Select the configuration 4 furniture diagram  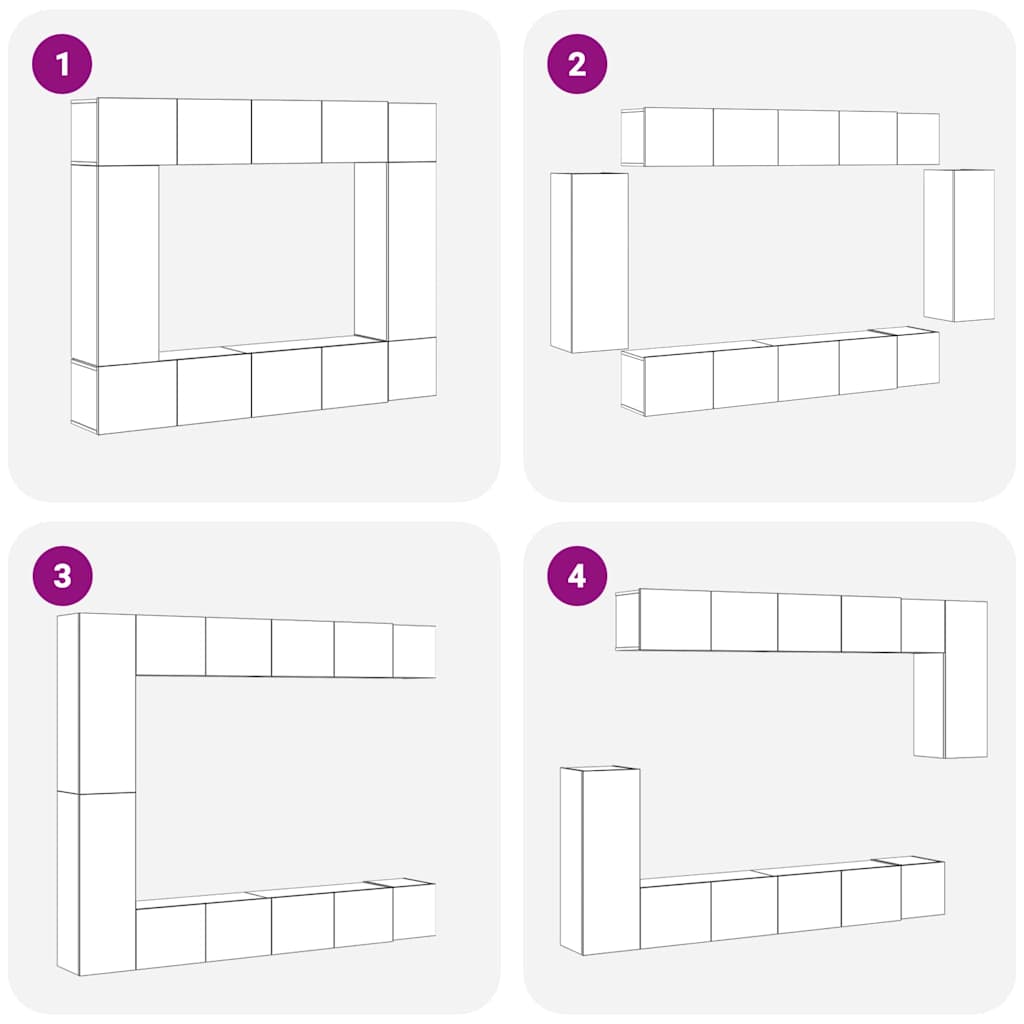click(774, 771)
